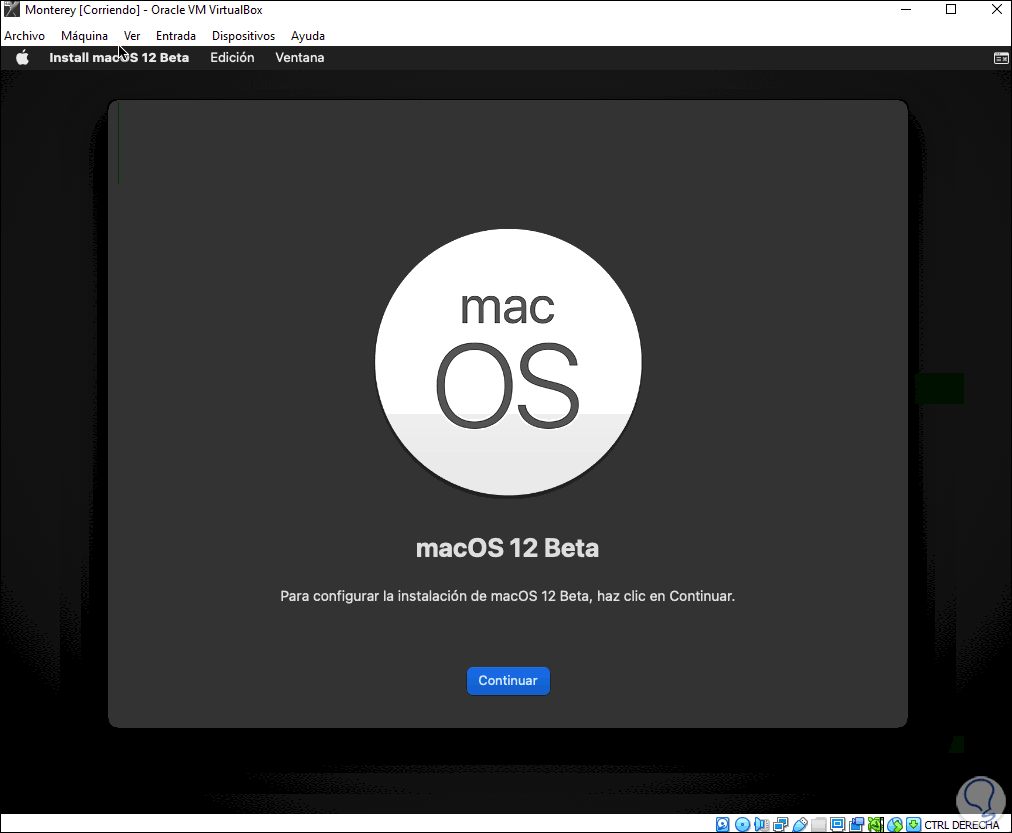Open the Ver menu

point(132,36)
